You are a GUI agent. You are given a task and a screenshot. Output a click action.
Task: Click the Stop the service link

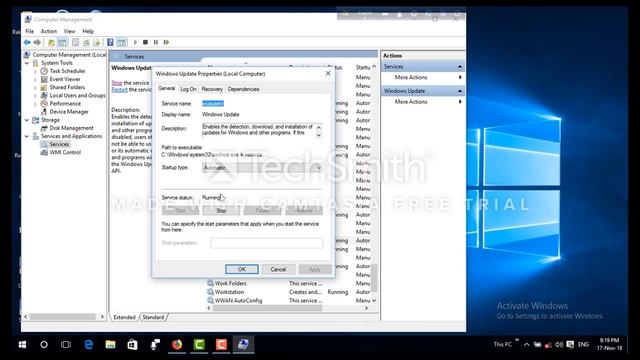coord(117,83)
